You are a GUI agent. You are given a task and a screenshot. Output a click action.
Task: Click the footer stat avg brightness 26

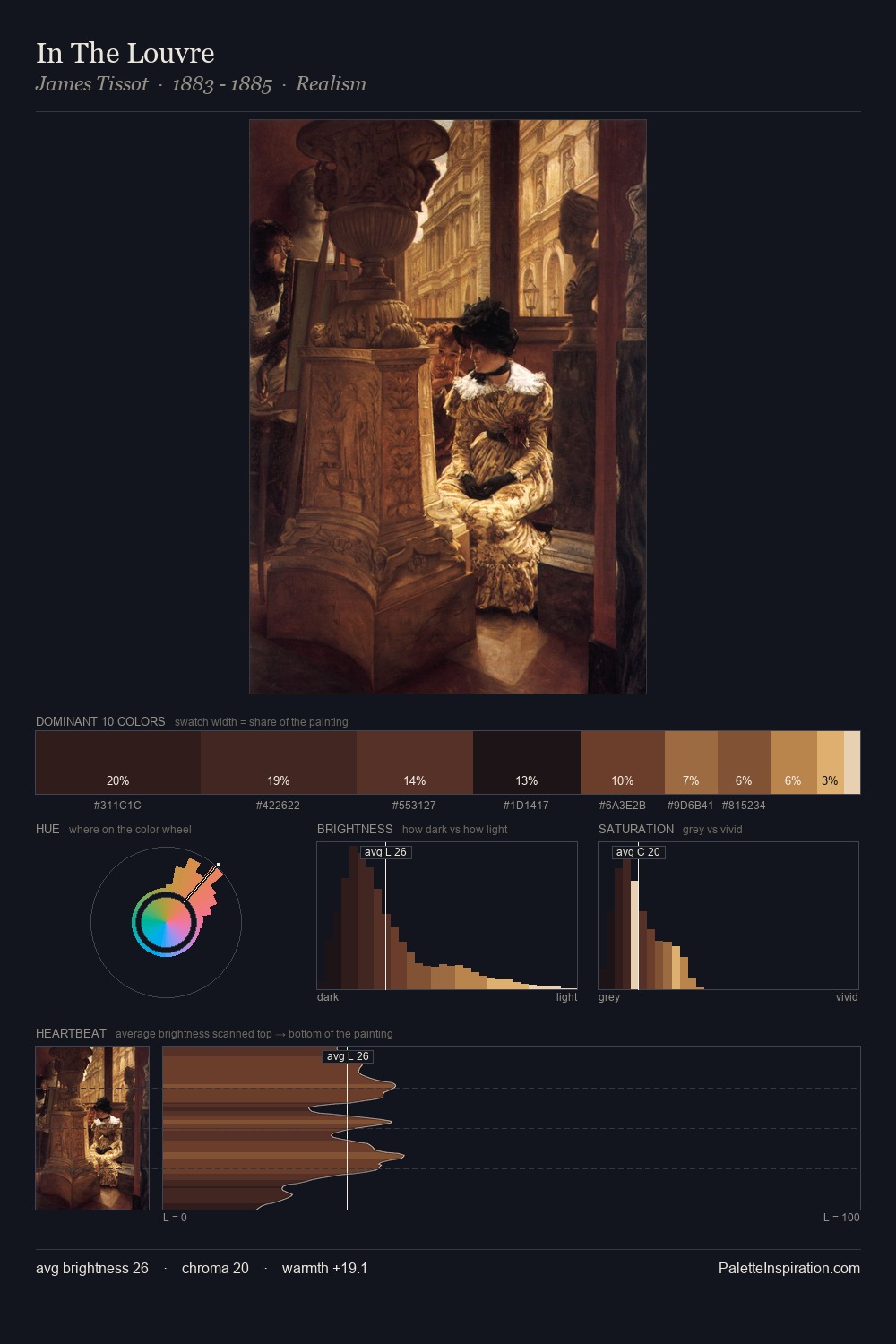[x=92, y=1268]
